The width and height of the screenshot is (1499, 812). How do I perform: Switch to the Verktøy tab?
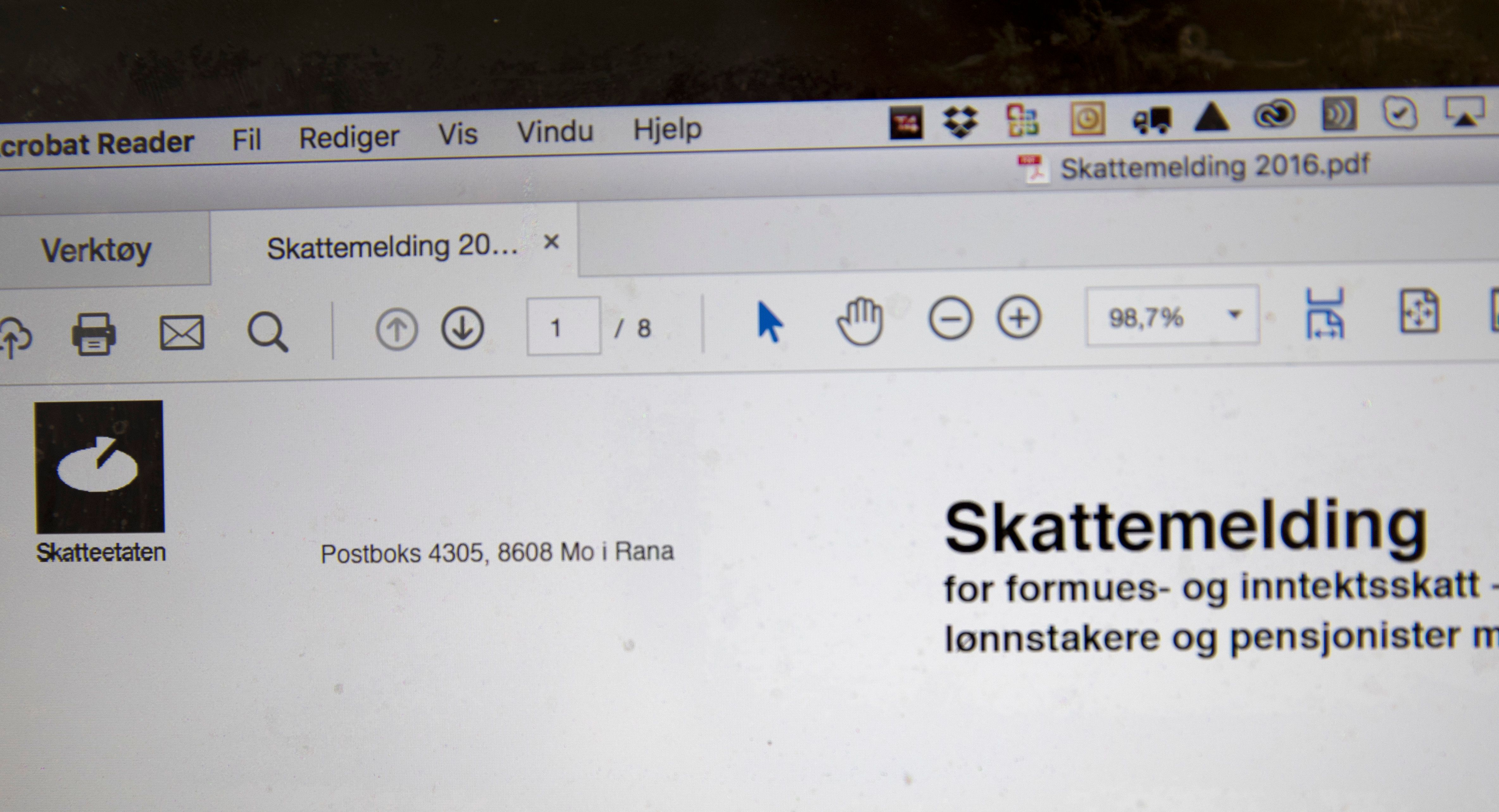97,251
